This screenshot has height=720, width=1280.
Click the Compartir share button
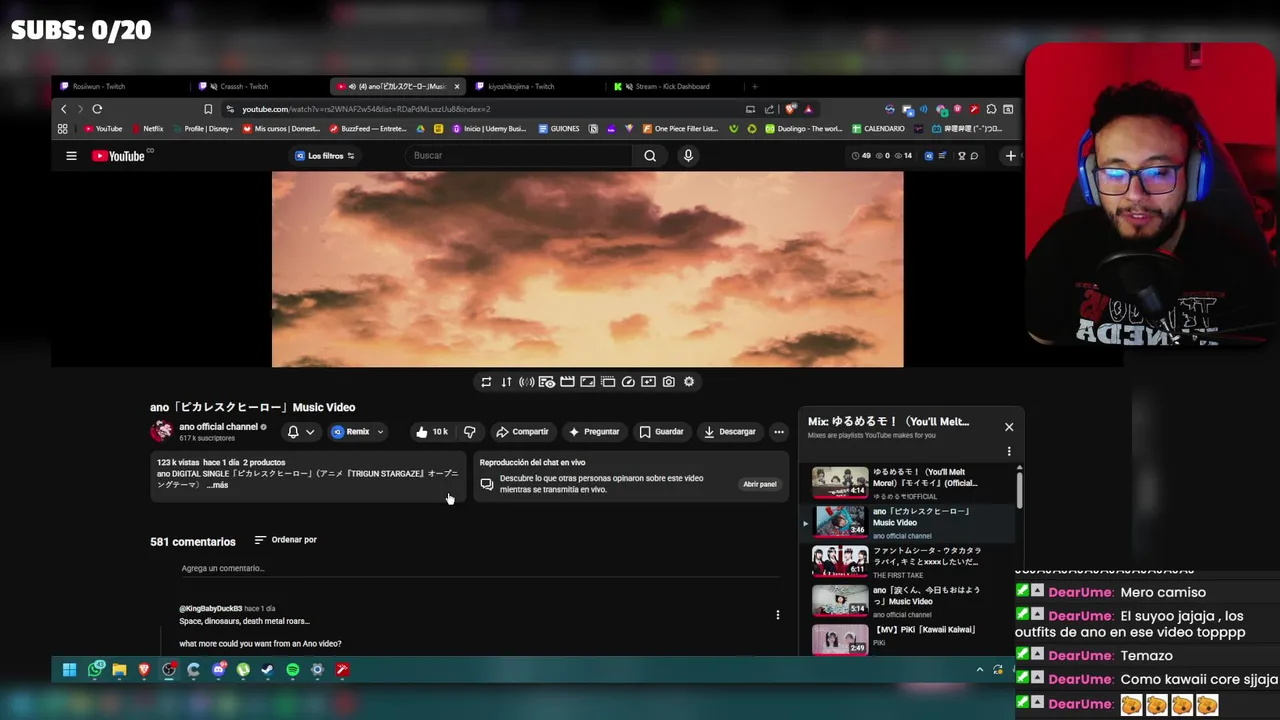click(x=522, y=432)
